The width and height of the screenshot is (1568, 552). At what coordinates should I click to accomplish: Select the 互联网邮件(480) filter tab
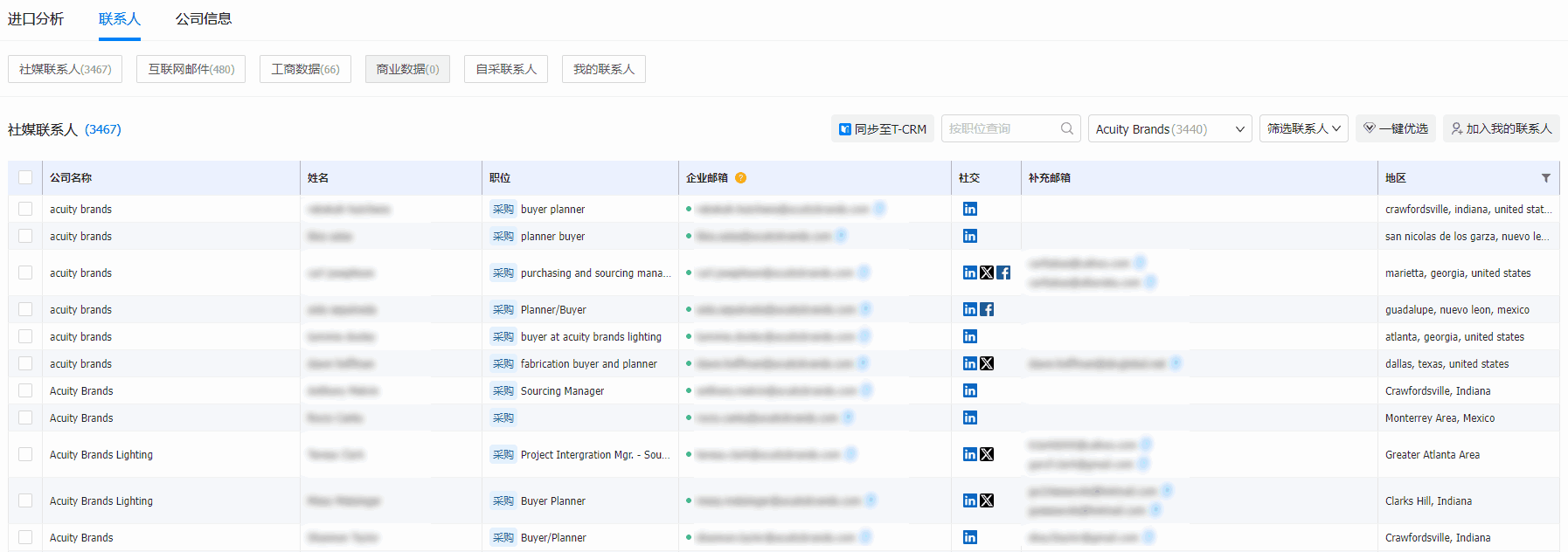click(191, 69)
